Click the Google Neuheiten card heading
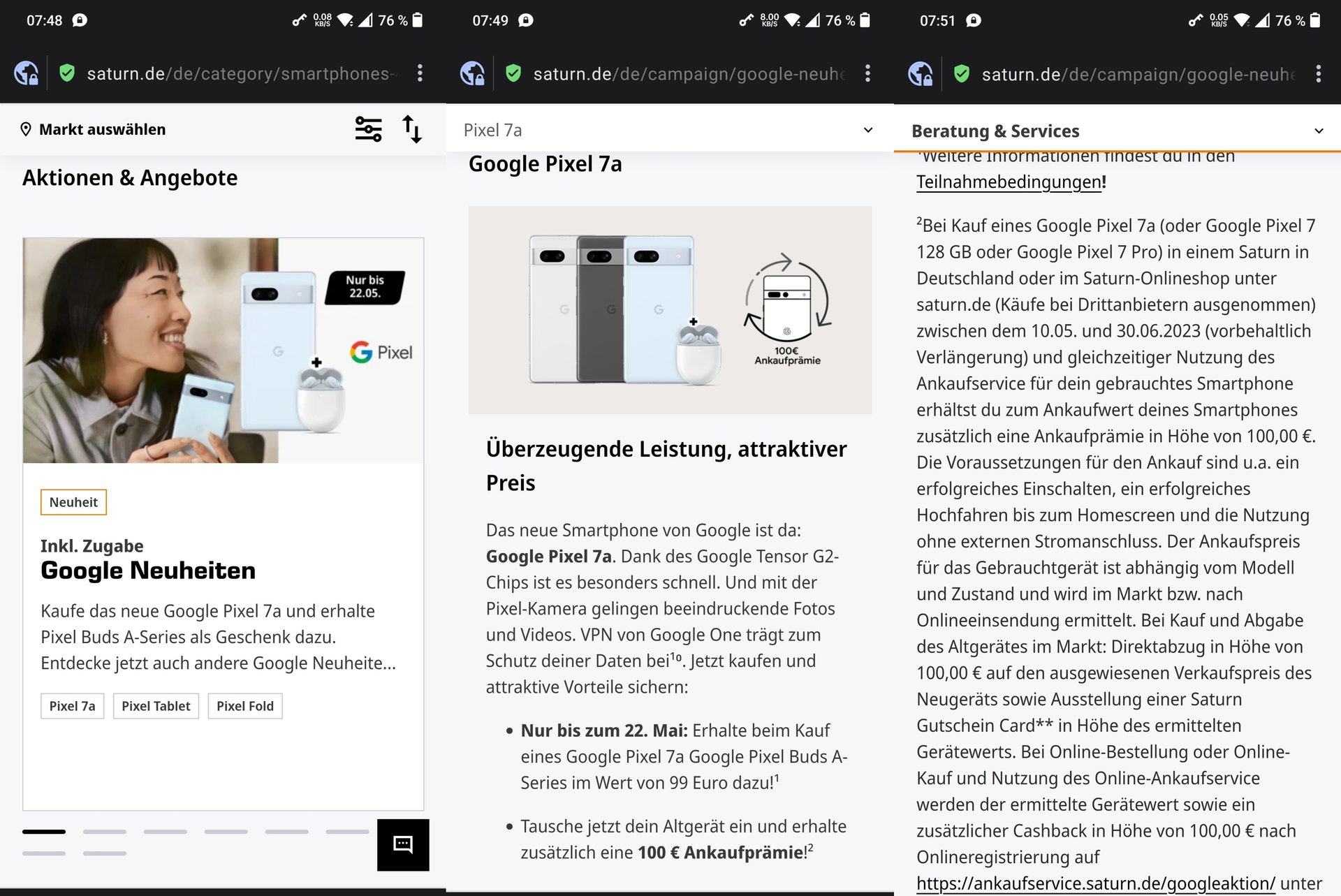Viewport: 1341px width, 896px height. pyautogui.click(x=148, y=571)
